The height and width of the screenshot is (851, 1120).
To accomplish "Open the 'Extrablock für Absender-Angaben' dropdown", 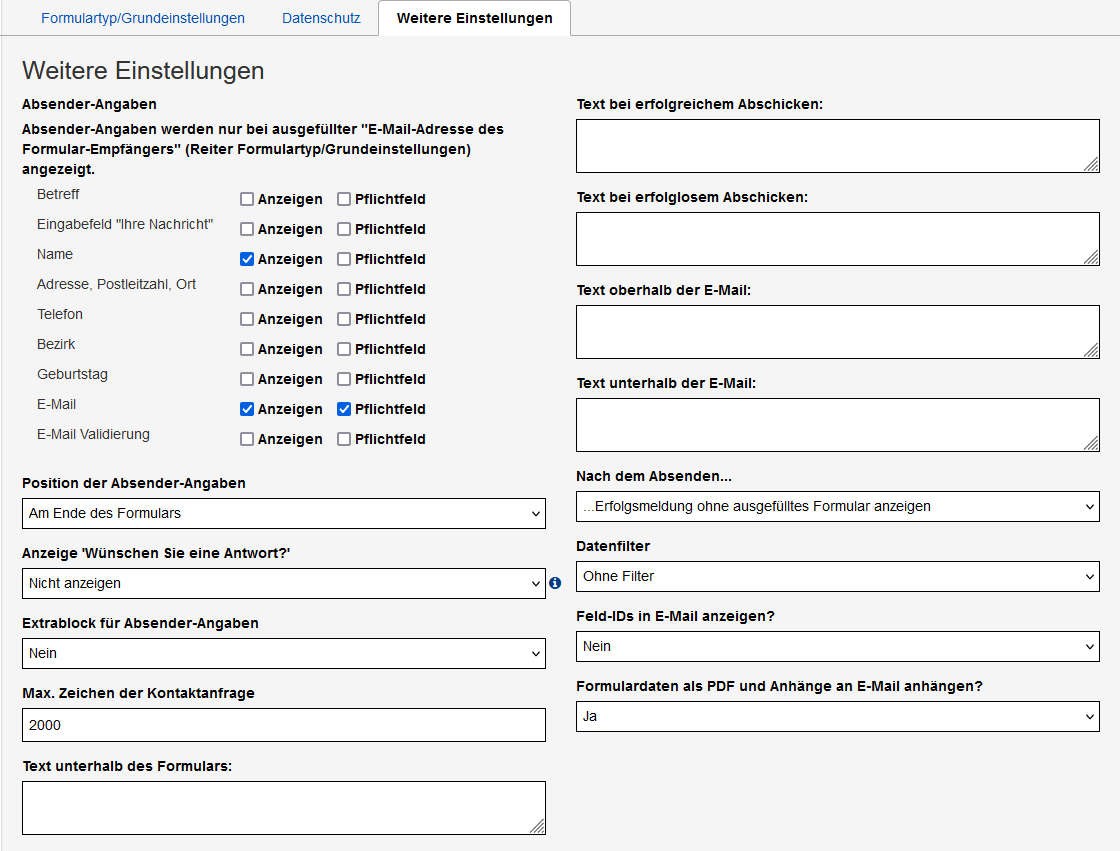I will [x=283, y=653].
